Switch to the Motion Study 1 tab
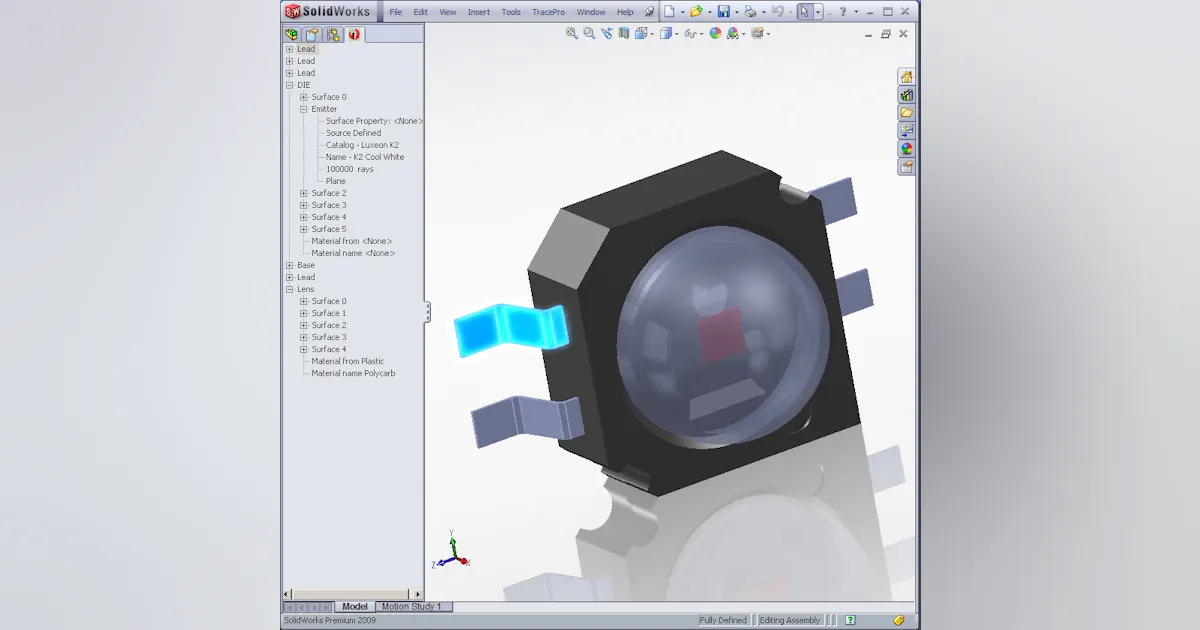This screenshot has height=630, width=1200. (412, 606)
